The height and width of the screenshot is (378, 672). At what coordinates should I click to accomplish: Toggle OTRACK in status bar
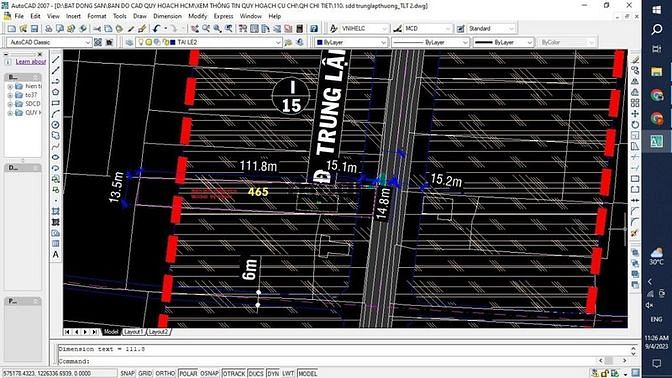tap(234, 373)
